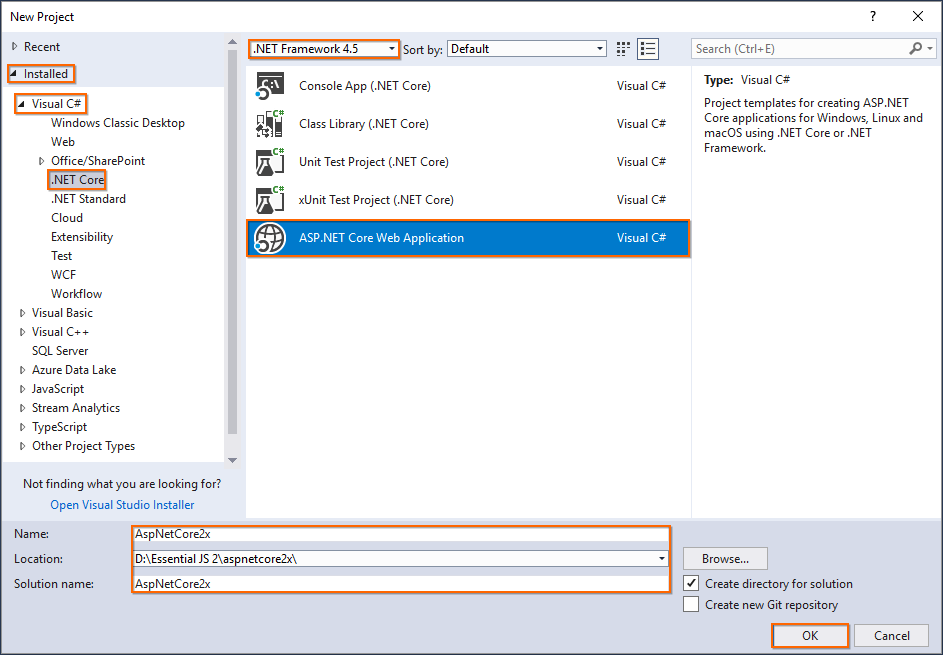Image resolution: width=943 pixels, height=655 pixels.
Task: Expand the Azure Data Lake node
Action: click(22, 370)
